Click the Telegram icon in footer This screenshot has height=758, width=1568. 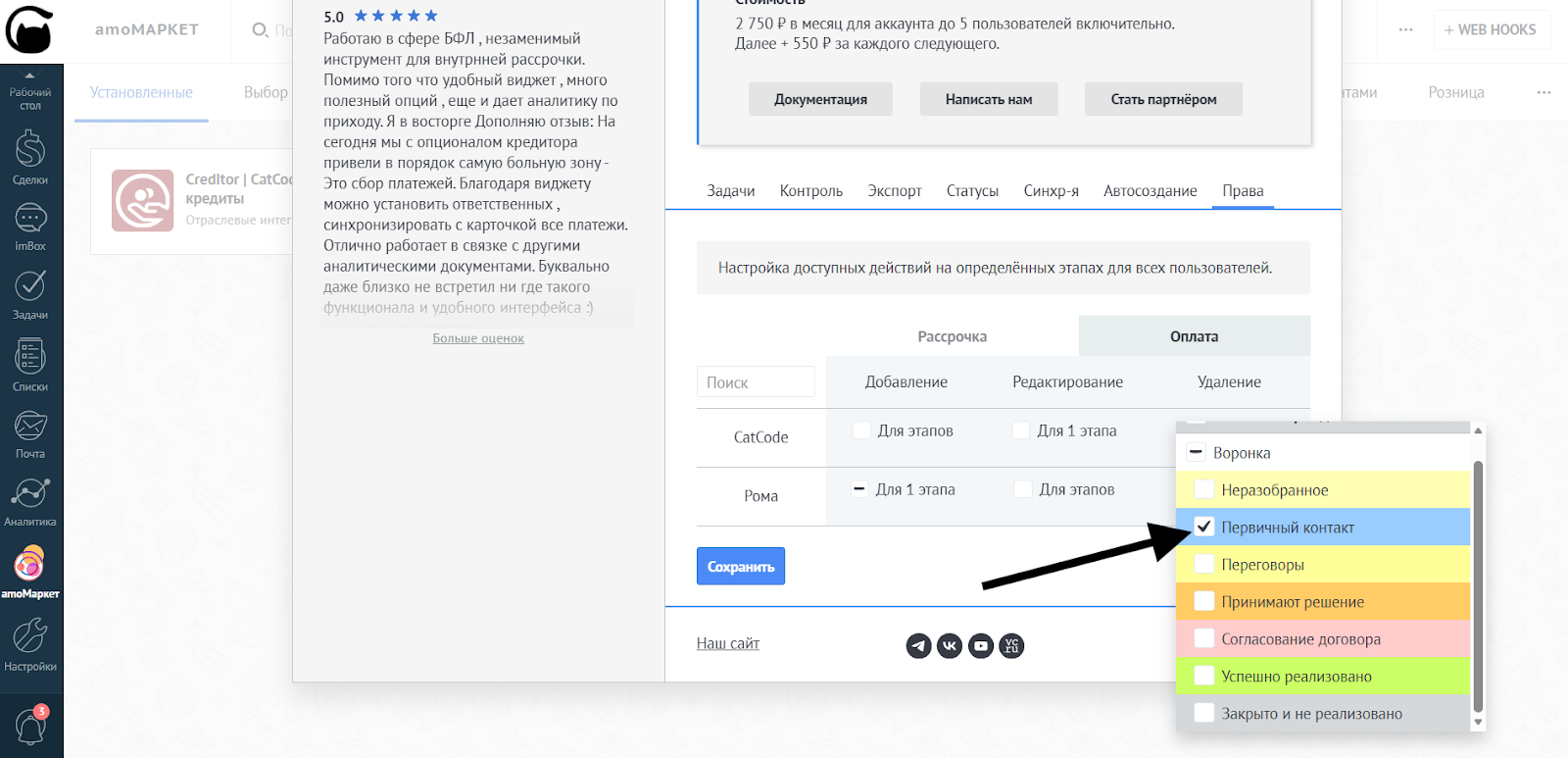[x=918, y=645]
